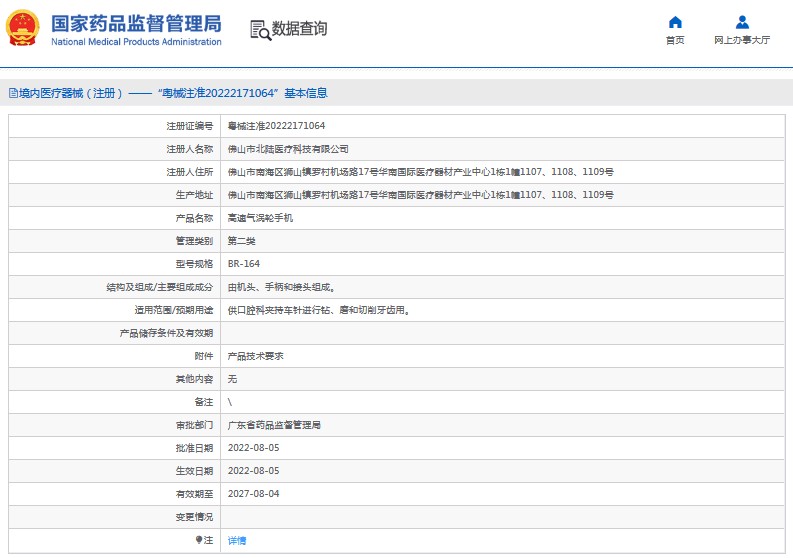793x558 pixels.
Task: Click registration number 粤械注准20222171064 in table
Action: [x=276, y=126]
